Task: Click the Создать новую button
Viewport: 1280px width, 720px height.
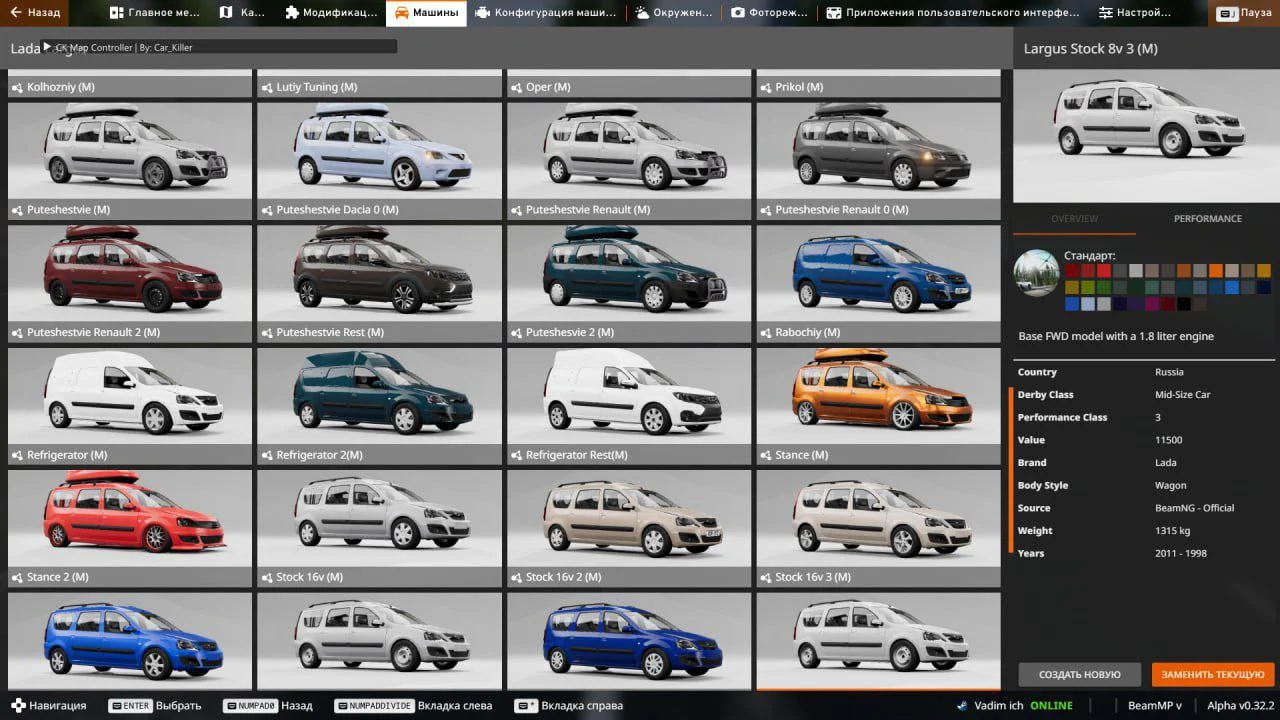Action: 1080,674
